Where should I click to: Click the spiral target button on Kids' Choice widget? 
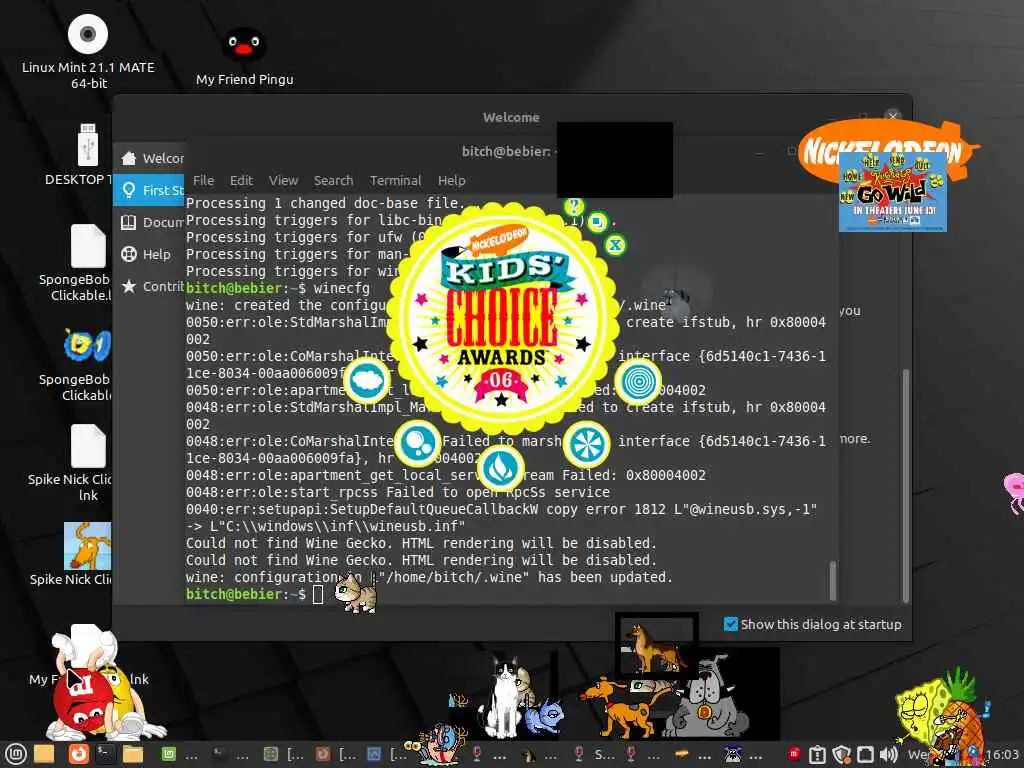[x=638, y=381]
